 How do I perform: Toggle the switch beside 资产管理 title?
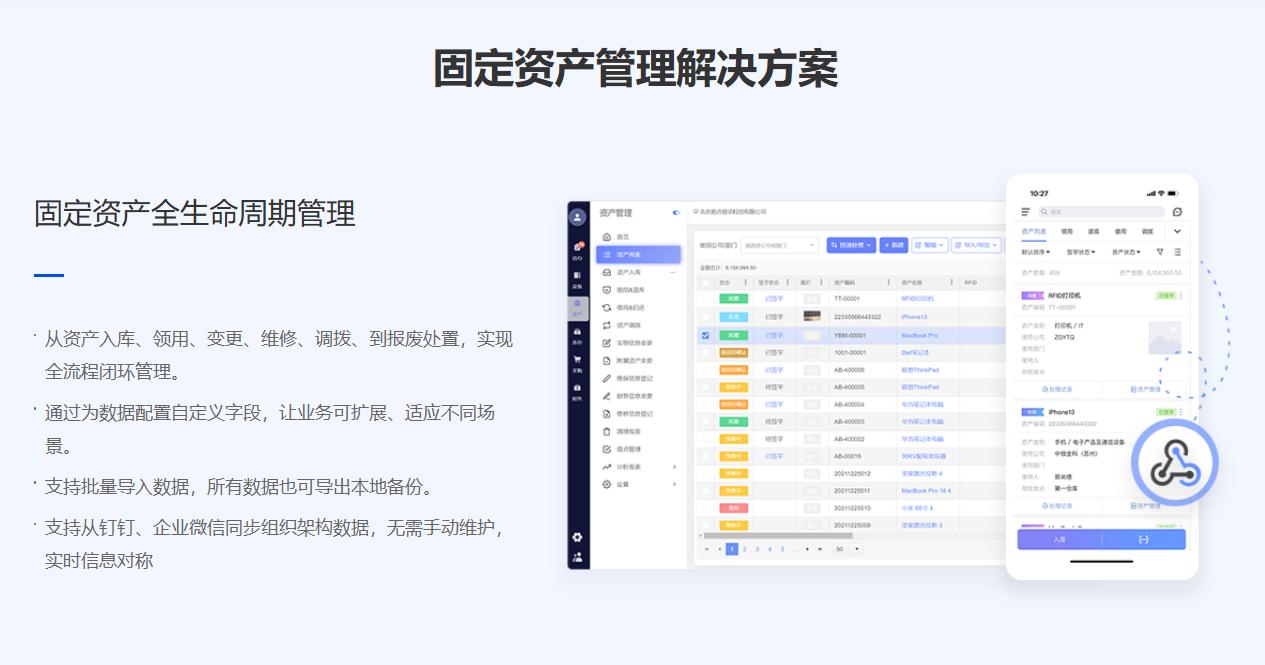tap(676, 212)
